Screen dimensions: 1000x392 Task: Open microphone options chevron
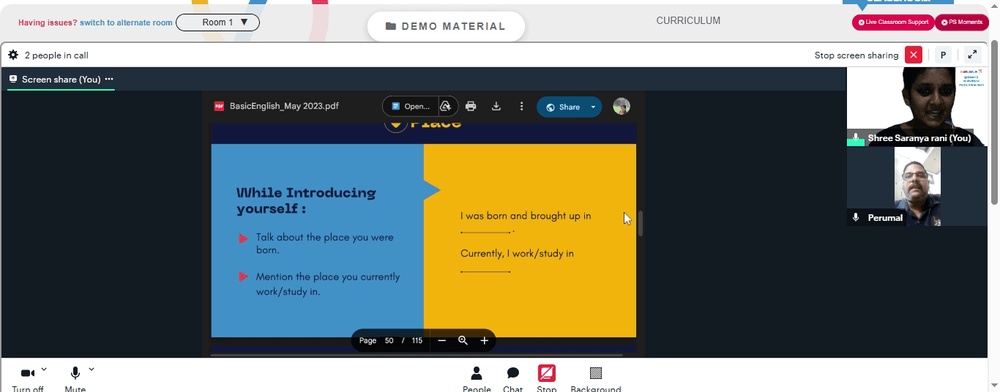pos(91,369)
